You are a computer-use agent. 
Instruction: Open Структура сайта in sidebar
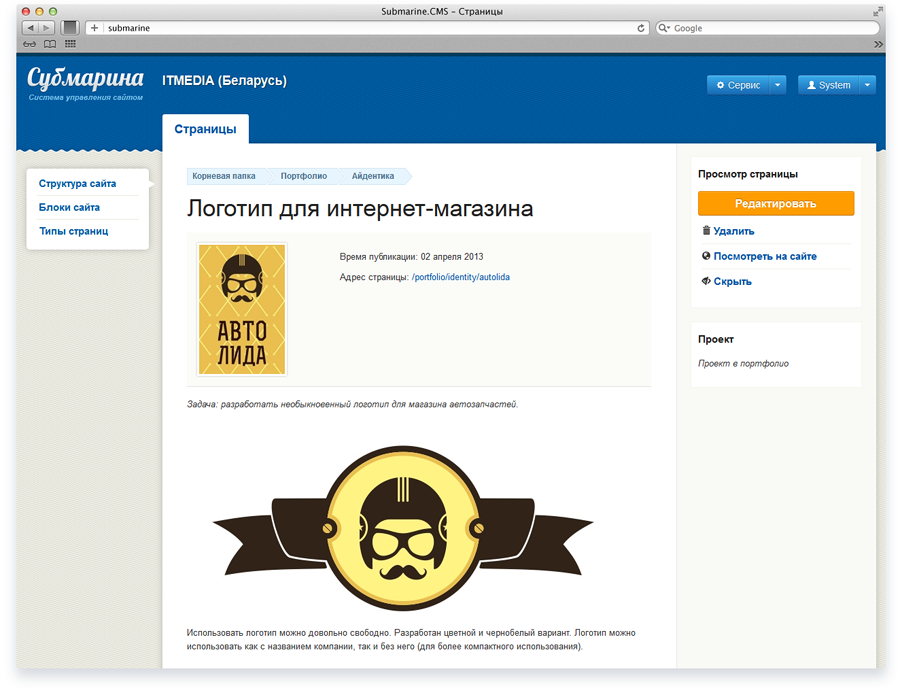77,184
